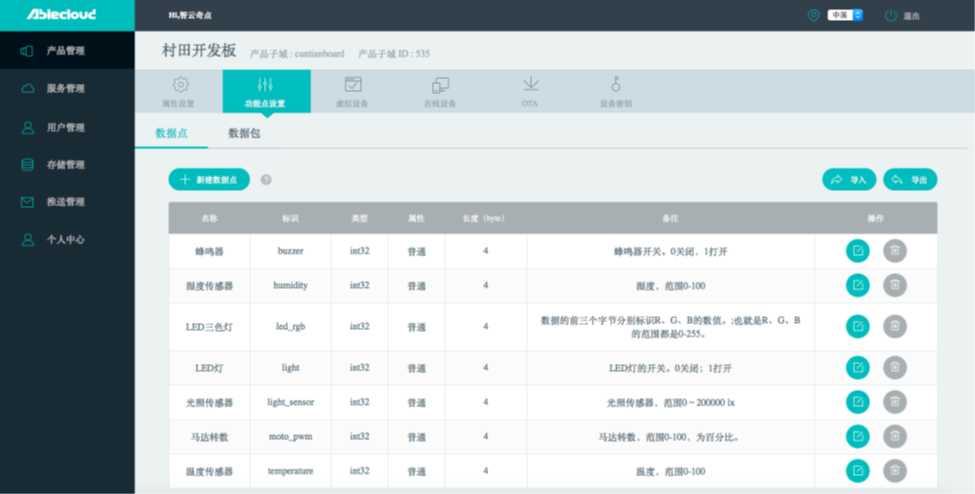Delete the light data point row
The width and height of the screenshot is (975, 494).
895,367
